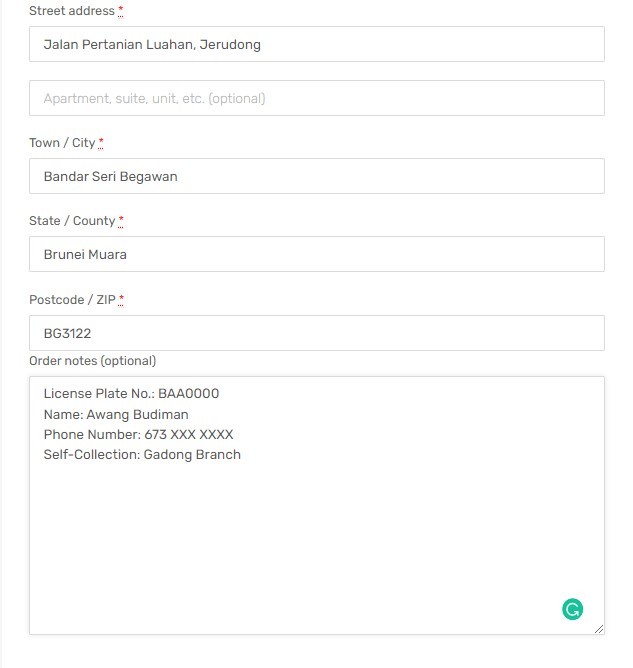Select the Apartment, suite, unit optional field
This screenshot has height=668, width=633.
pos(316,98)
